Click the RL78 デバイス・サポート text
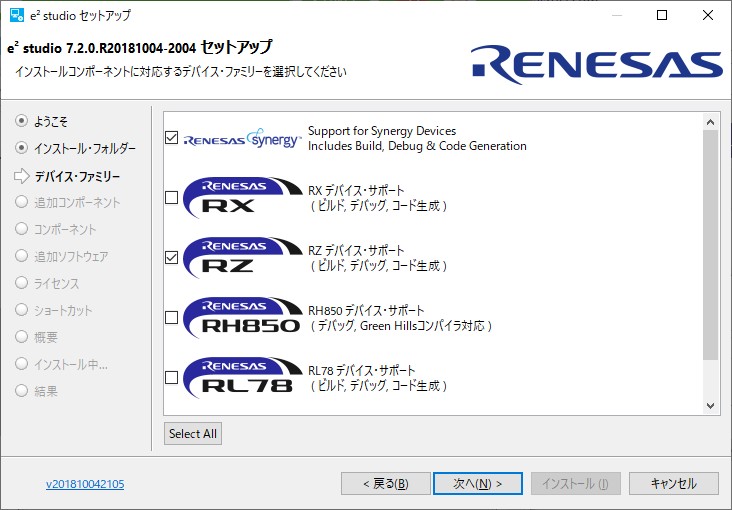732x510 pixels. point(361,370)
